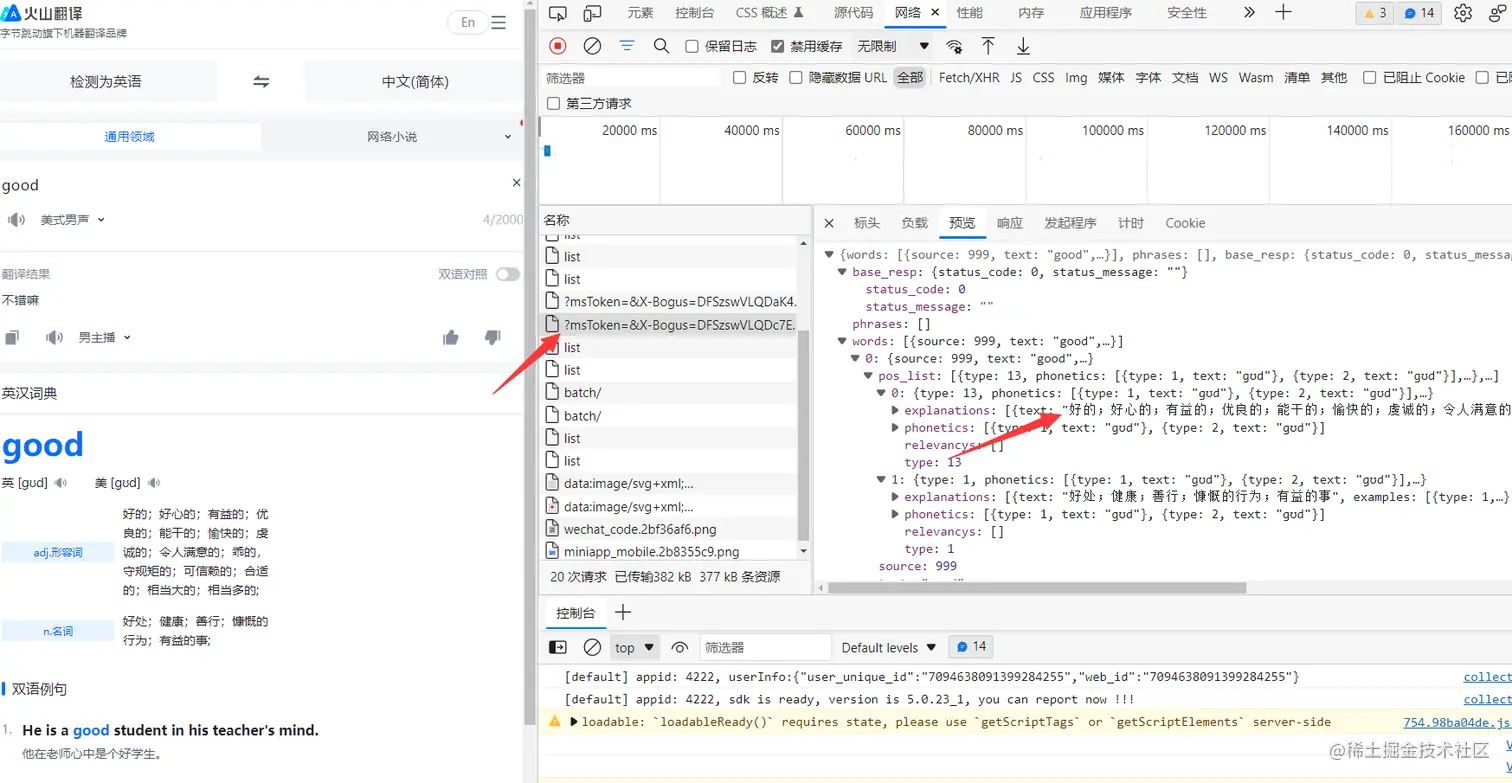The height and width of the screenshot is (783, 1512).
Task: Open network conditions wifi icon
Action: coord(955,46)
